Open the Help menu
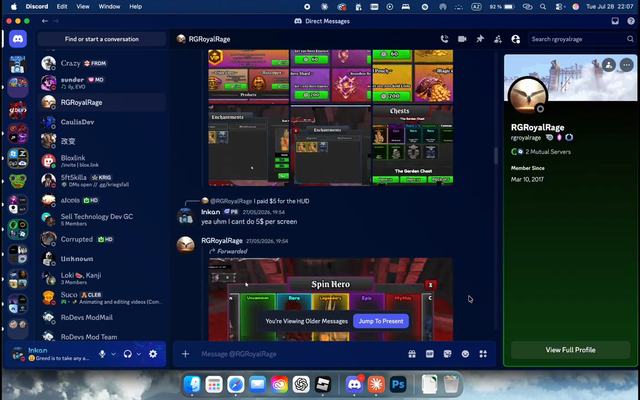 pos(136,7)
